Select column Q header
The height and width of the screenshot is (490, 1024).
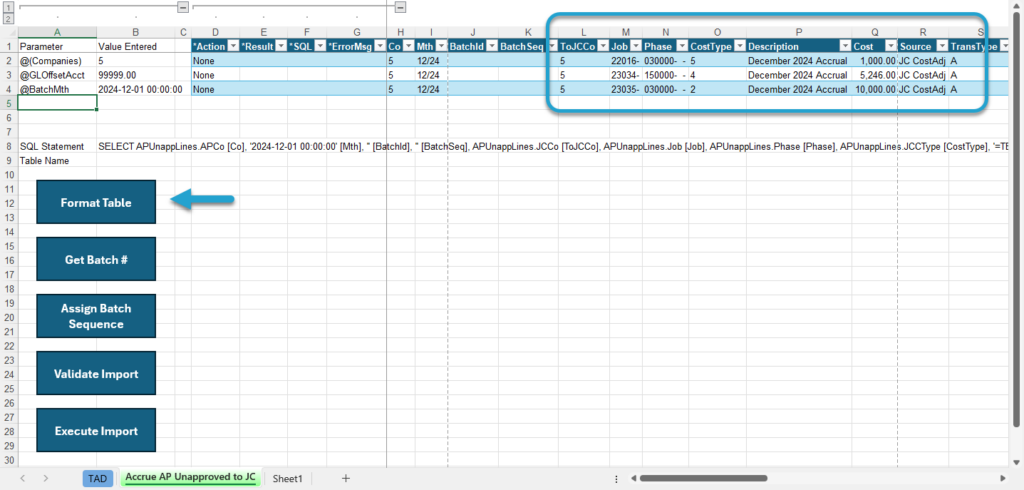pyautogui.click(x=874, y=32)
